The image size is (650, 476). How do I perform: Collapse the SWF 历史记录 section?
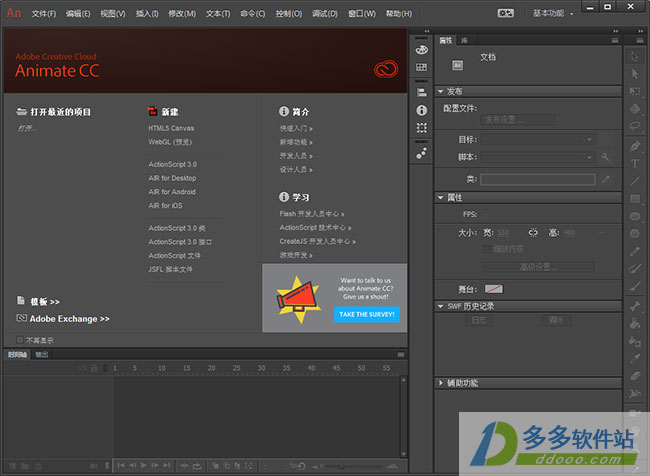(440, 306)
